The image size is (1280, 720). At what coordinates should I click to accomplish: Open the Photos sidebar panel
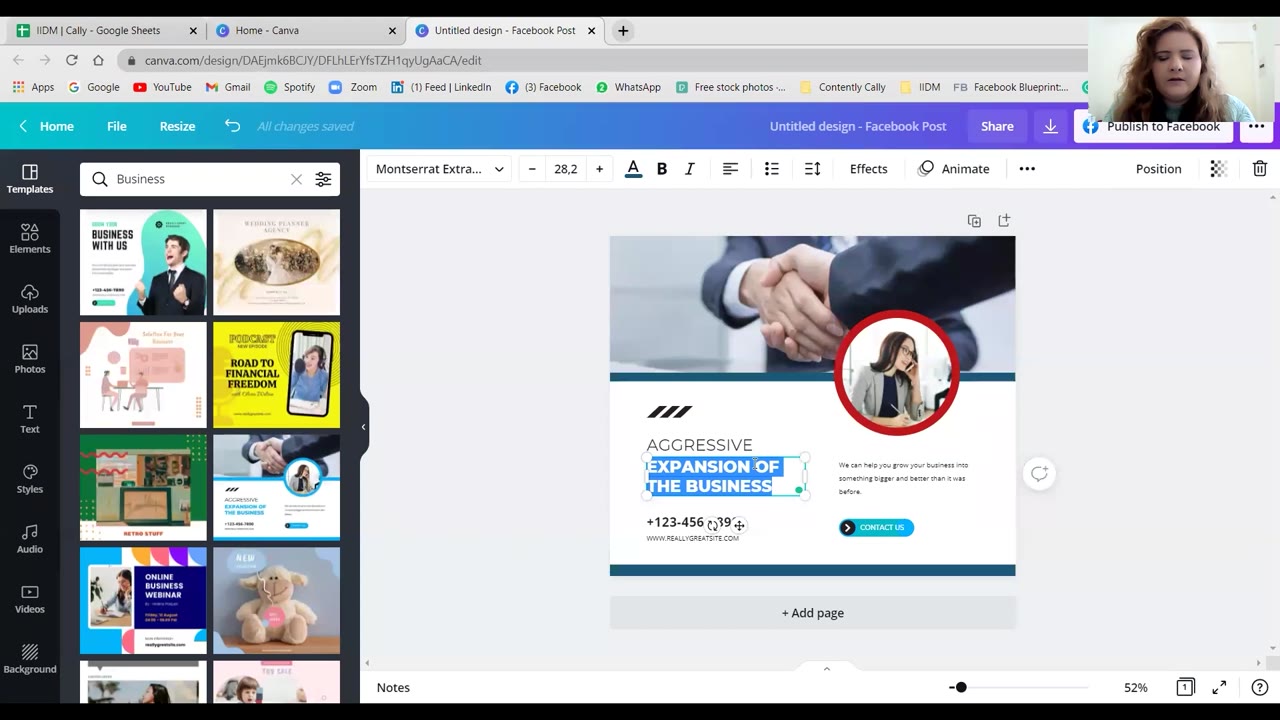30,359
